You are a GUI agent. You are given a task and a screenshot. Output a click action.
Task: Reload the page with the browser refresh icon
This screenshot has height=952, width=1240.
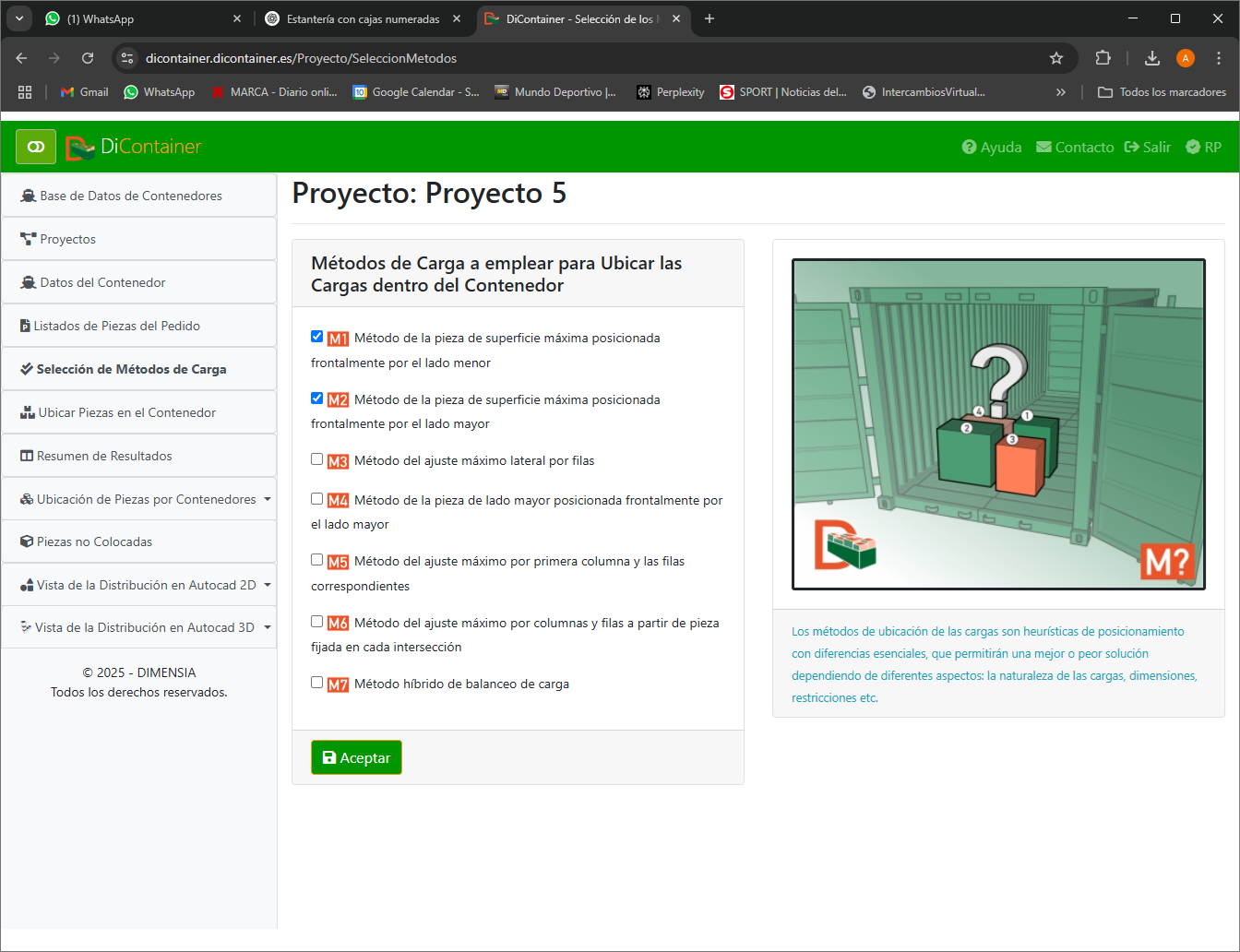(x=88, y=58)
